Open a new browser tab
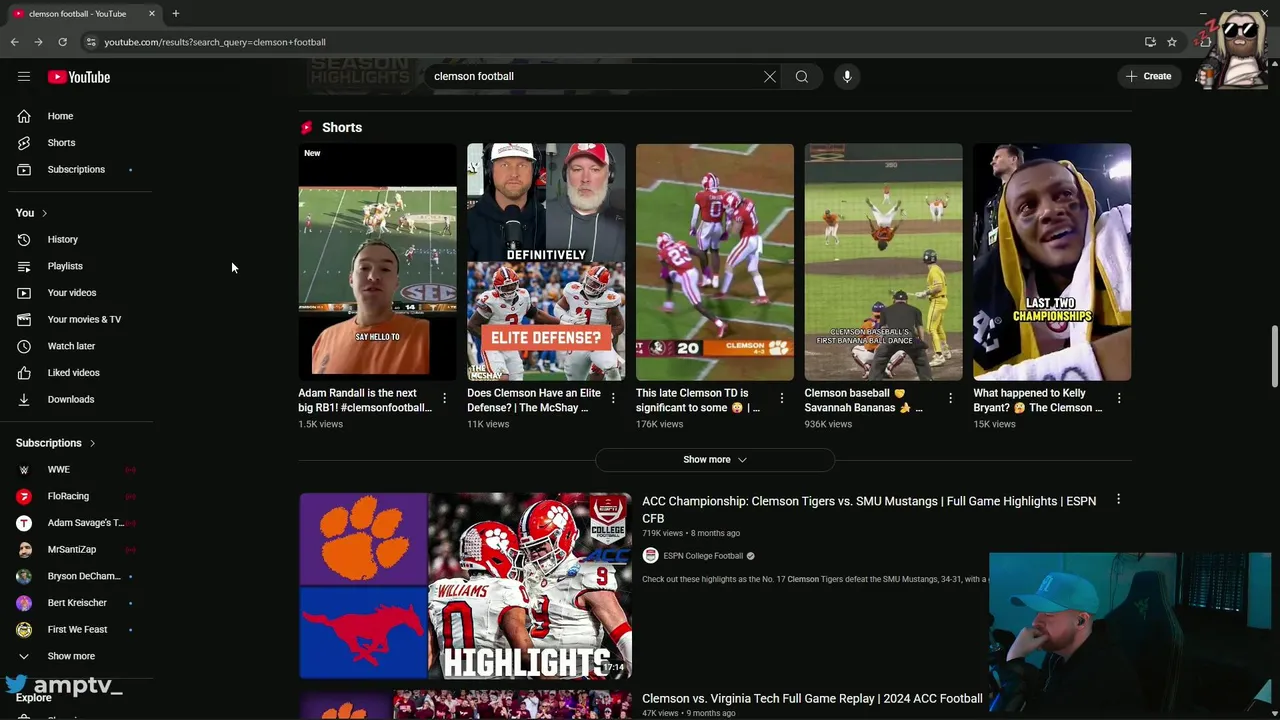Screen dimensions: 1280x720 pos(175,14)
